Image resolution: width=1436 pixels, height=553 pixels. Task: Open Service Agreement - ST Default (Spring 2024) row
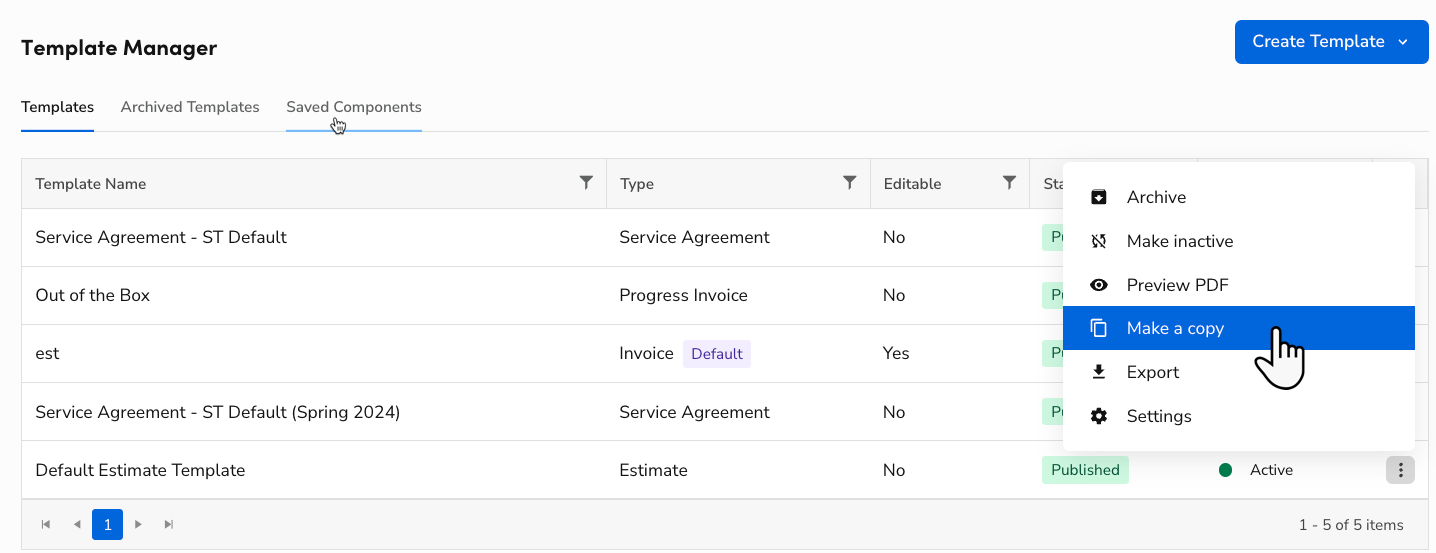coord(217,412)
